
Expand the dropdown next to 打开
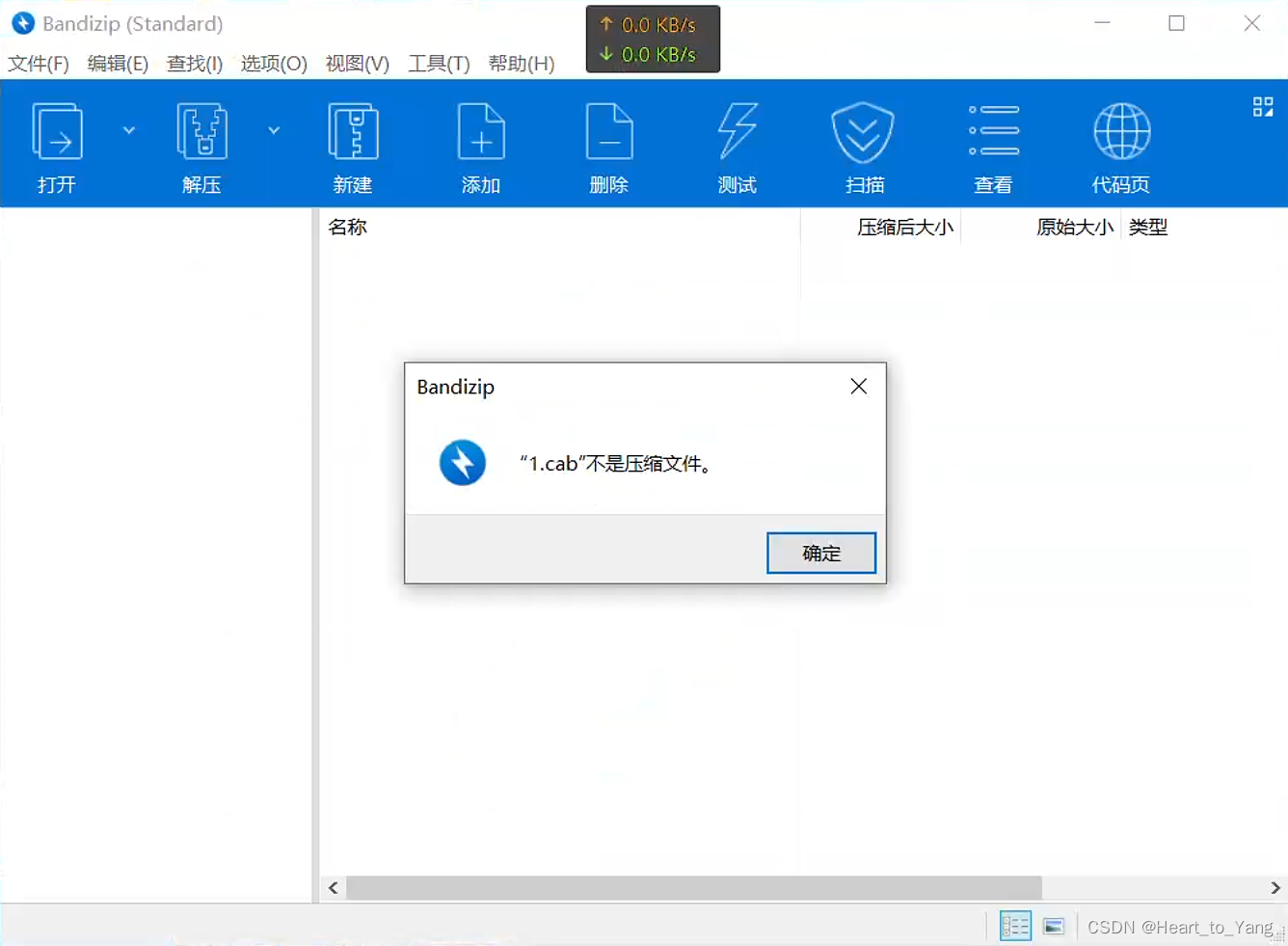pos(128,129)
